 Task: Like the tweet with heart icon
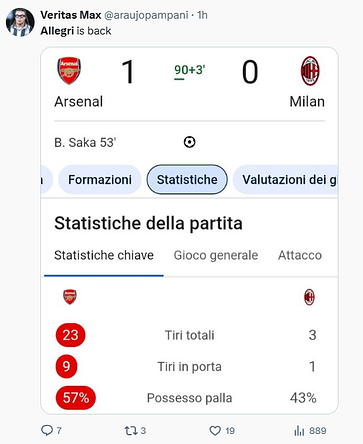[215, 431]
